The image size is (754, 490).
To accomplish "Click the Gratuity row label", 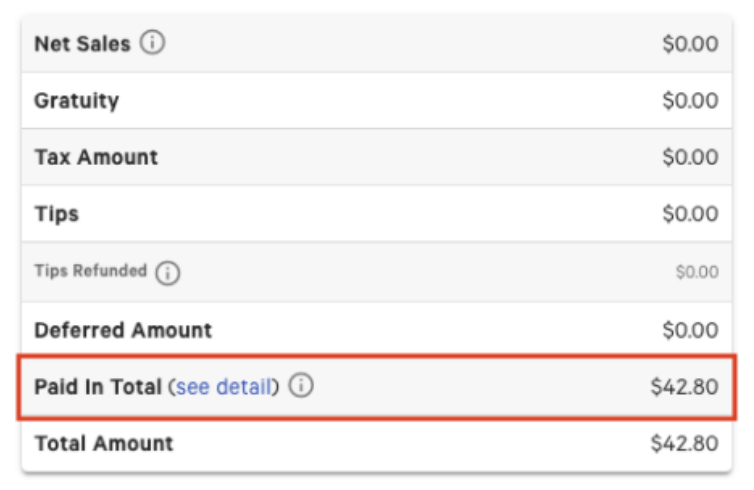I will [x=76, y=100].
